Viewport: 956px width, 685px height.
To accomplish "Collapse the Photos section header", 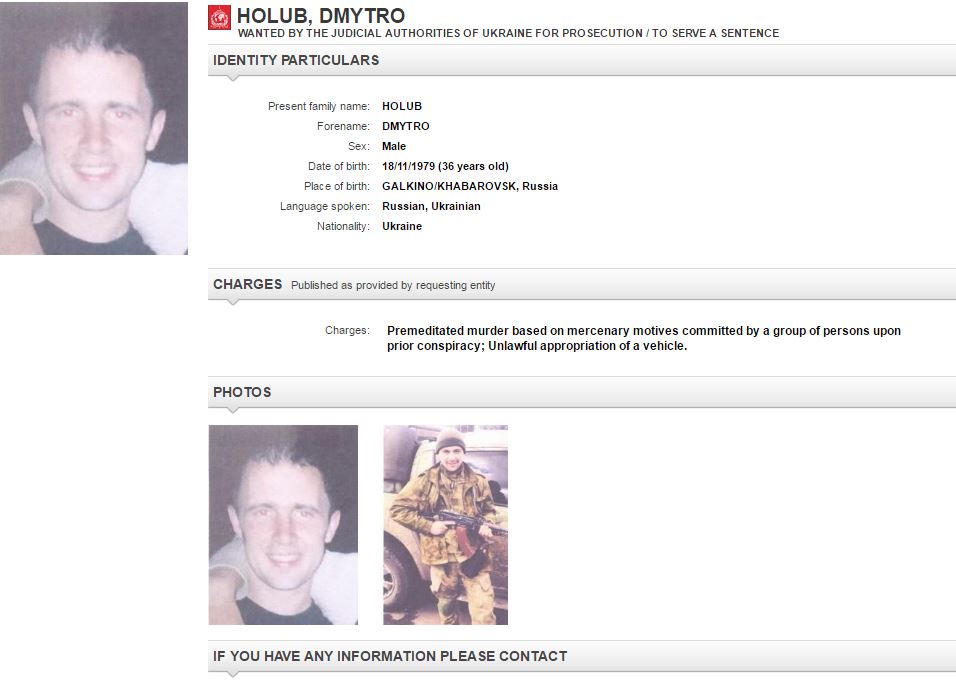I will (x=582, y=392).
